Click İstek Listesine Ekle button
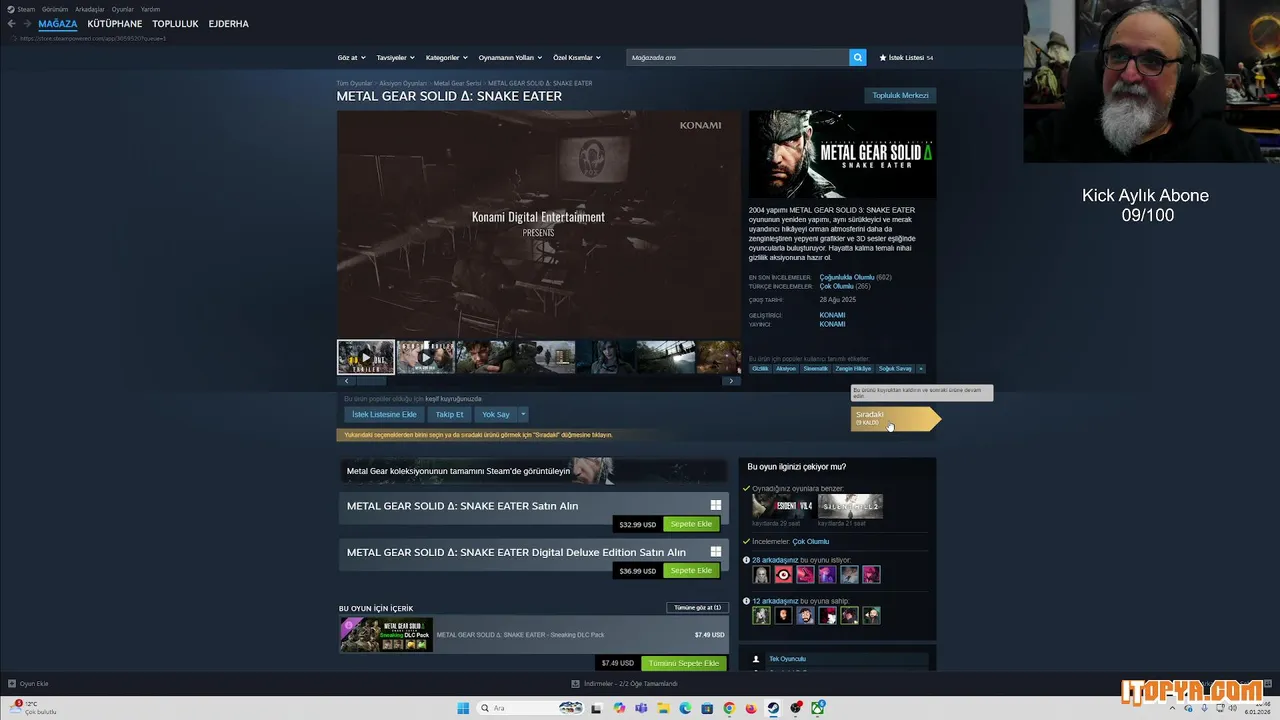1280x720 pixels. (384, 414)
